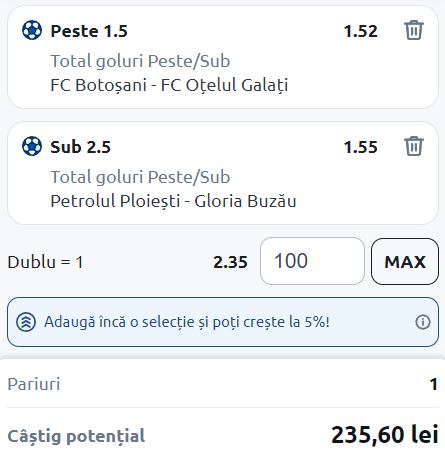The width and height of the screenshot is (445, 450).
Task: Click the Câștig potențial label
Action: 76,436
